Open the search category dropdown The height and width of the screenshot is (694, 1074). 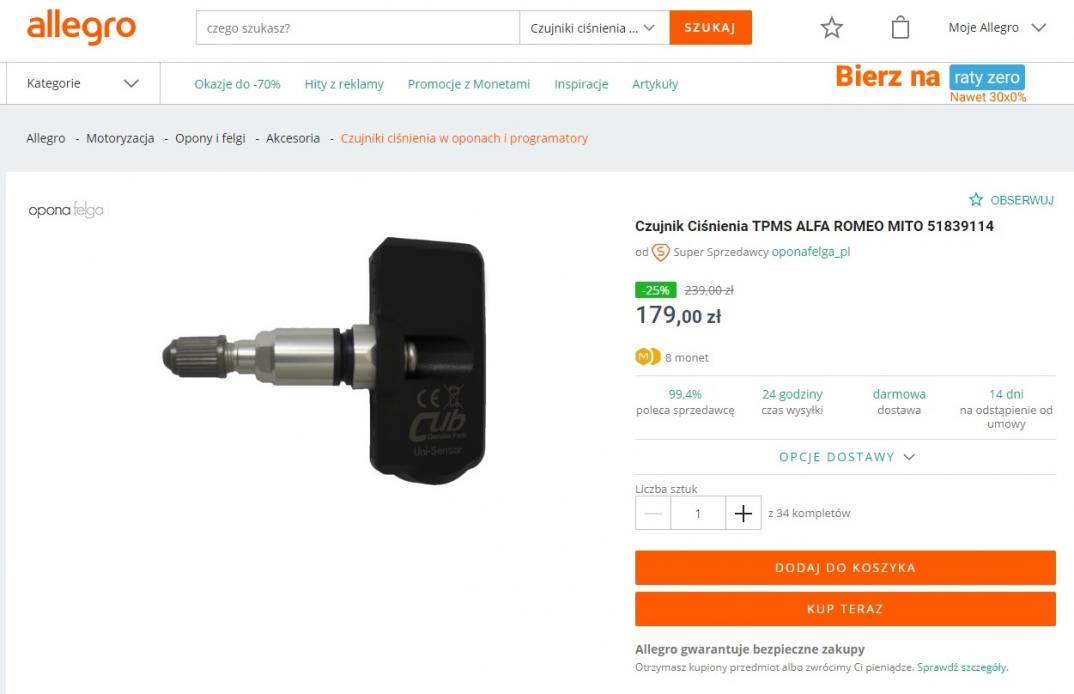594,28
